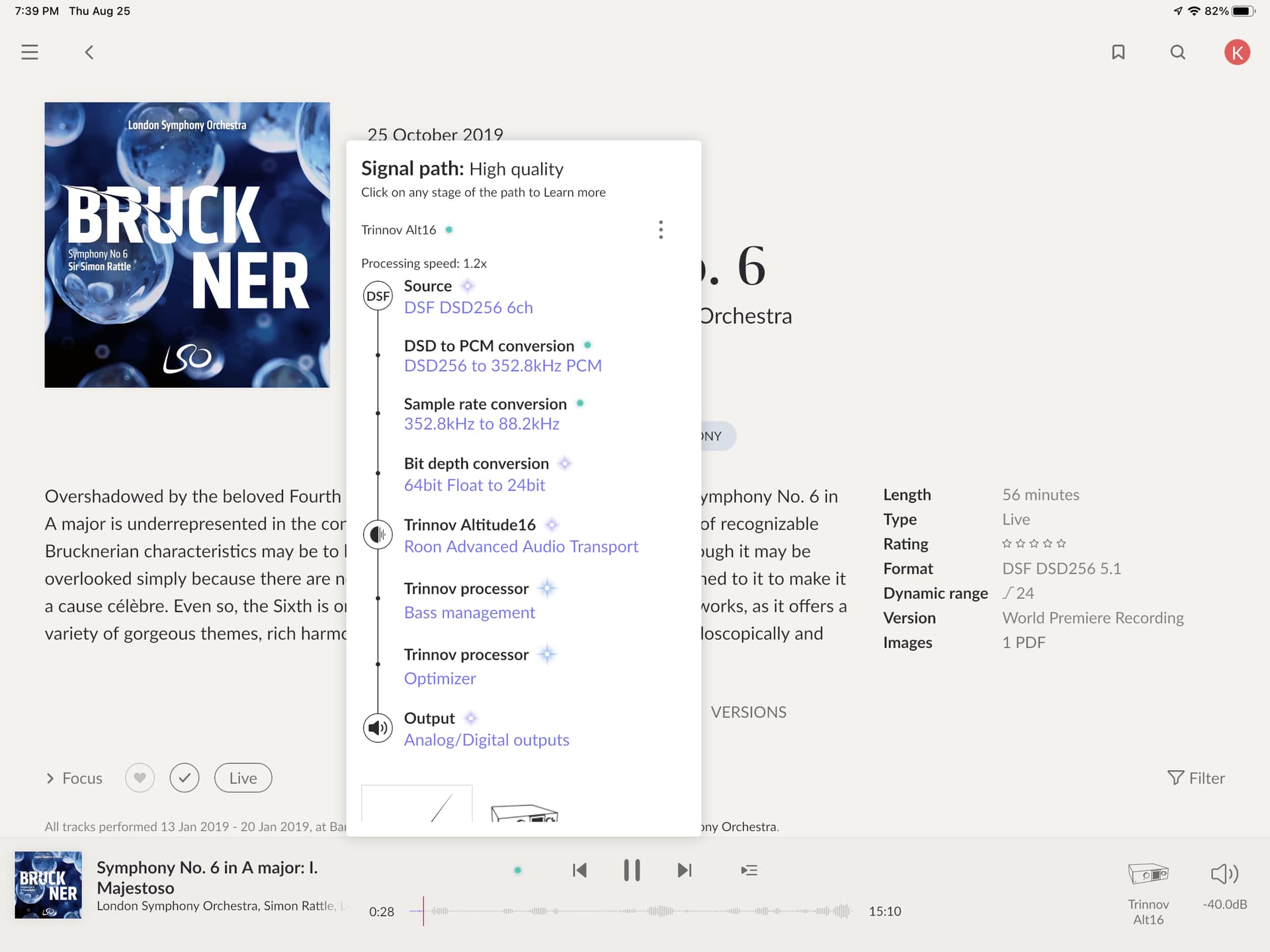Click the Source quality star indicator
This screenshot has width=1270, height=952.
pos(468,286)
